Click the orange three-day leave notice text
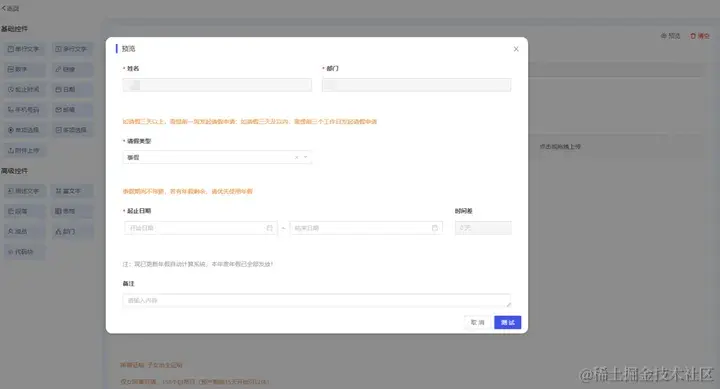The height and width of the screenshot is (389, 720). tap(249, 122)
